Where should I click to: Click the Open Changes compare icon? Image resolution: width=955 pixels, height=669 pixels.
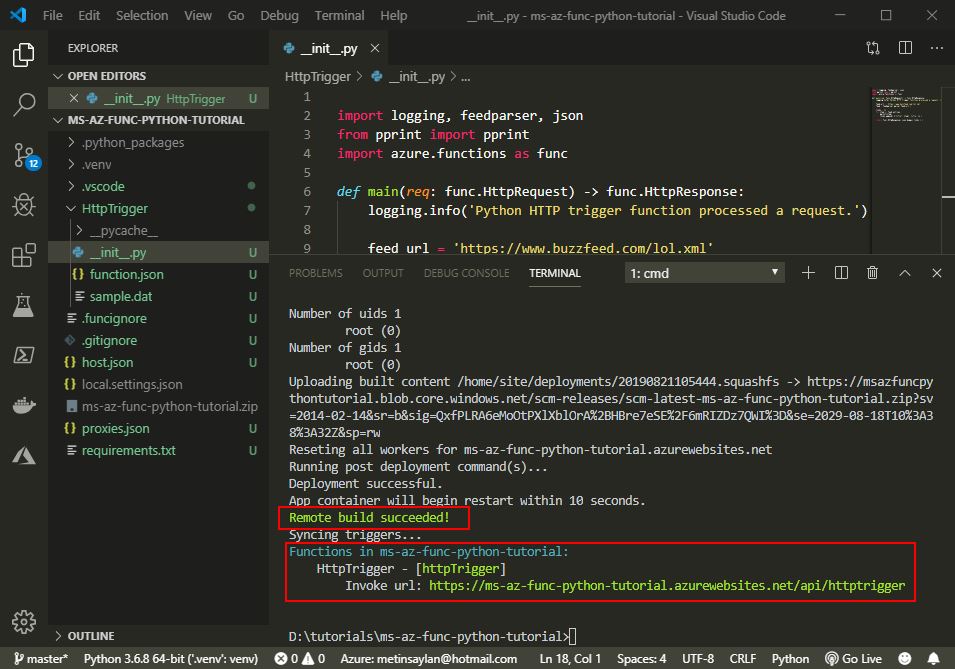click(873, 48)
